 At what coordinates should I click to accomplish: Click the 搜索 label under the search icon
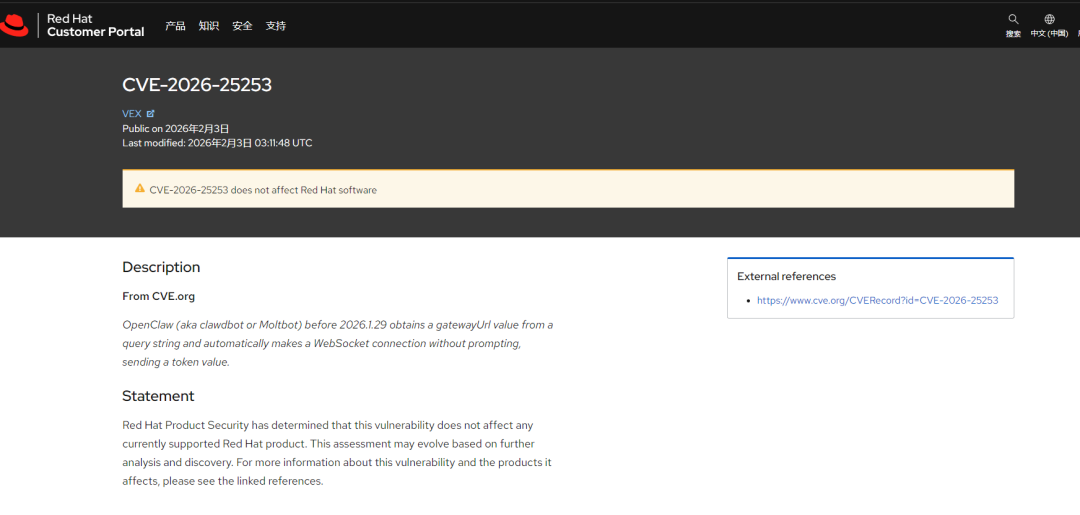click(1012, 34)
